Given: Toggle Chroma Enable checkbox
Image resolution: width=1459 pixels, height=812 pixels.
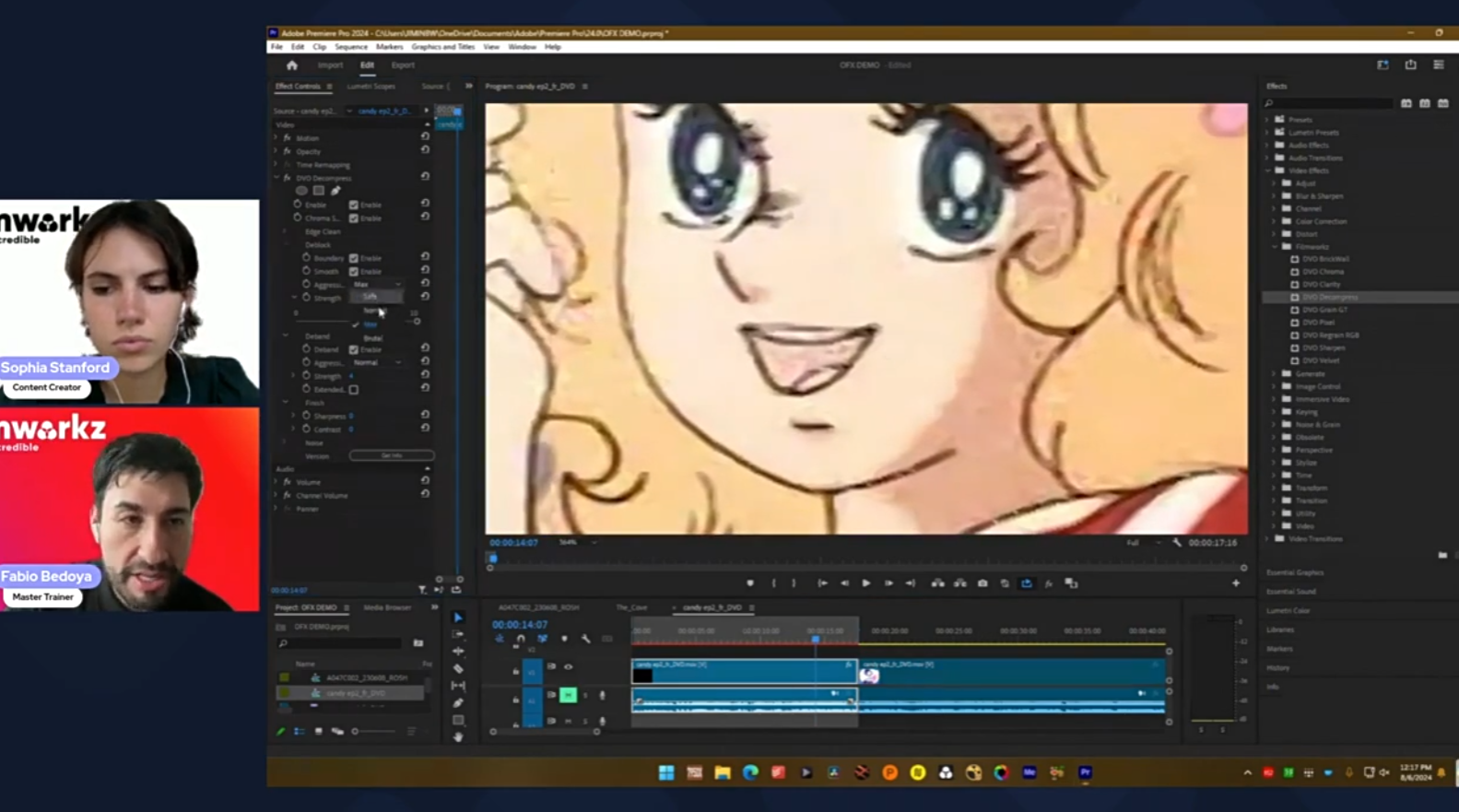Looking at the screenshot, I should pyautogui.click(x=354, y=218).
